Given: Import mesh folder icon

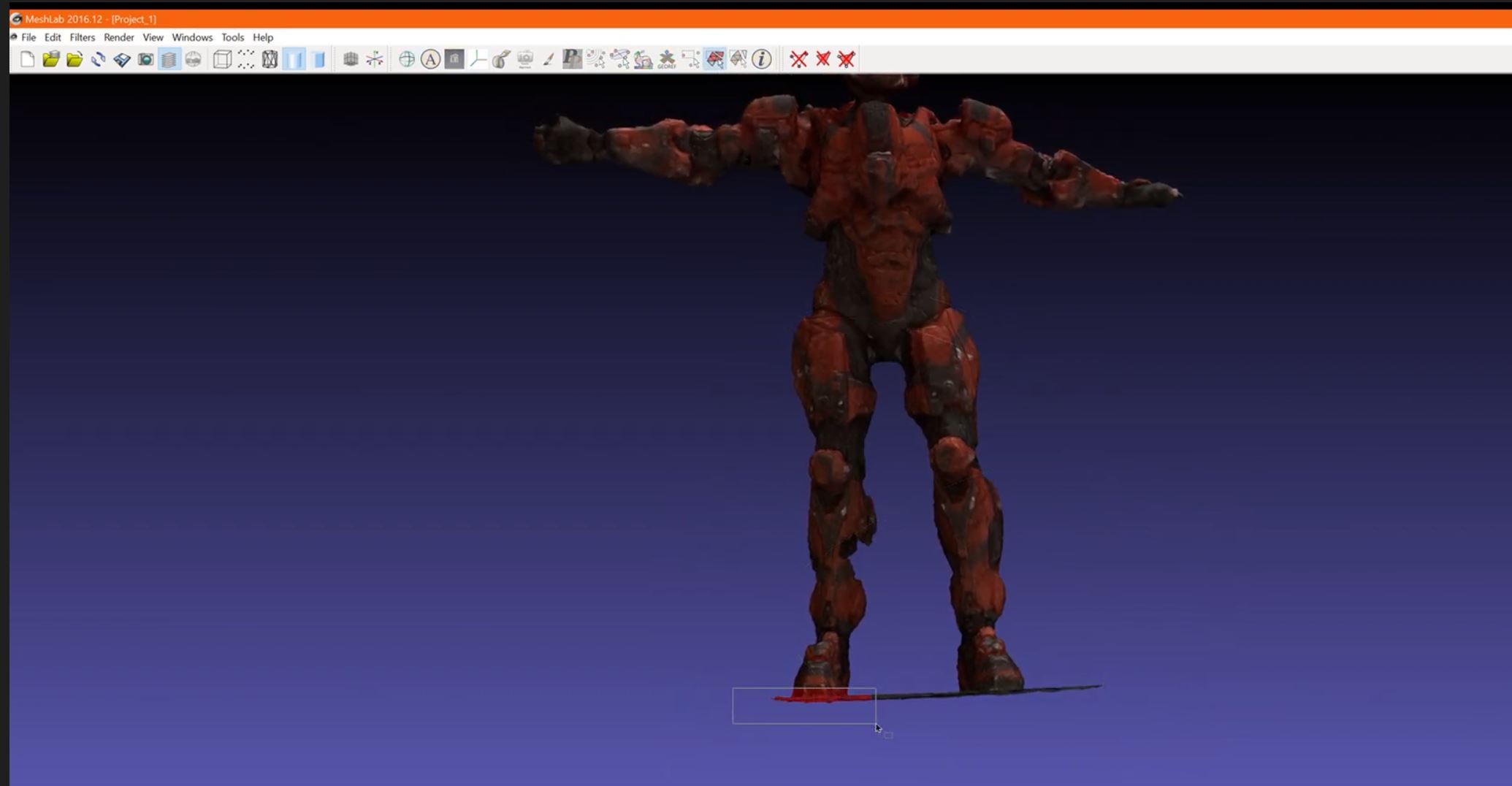Looking at the screenshot, I should pos(75,59).
